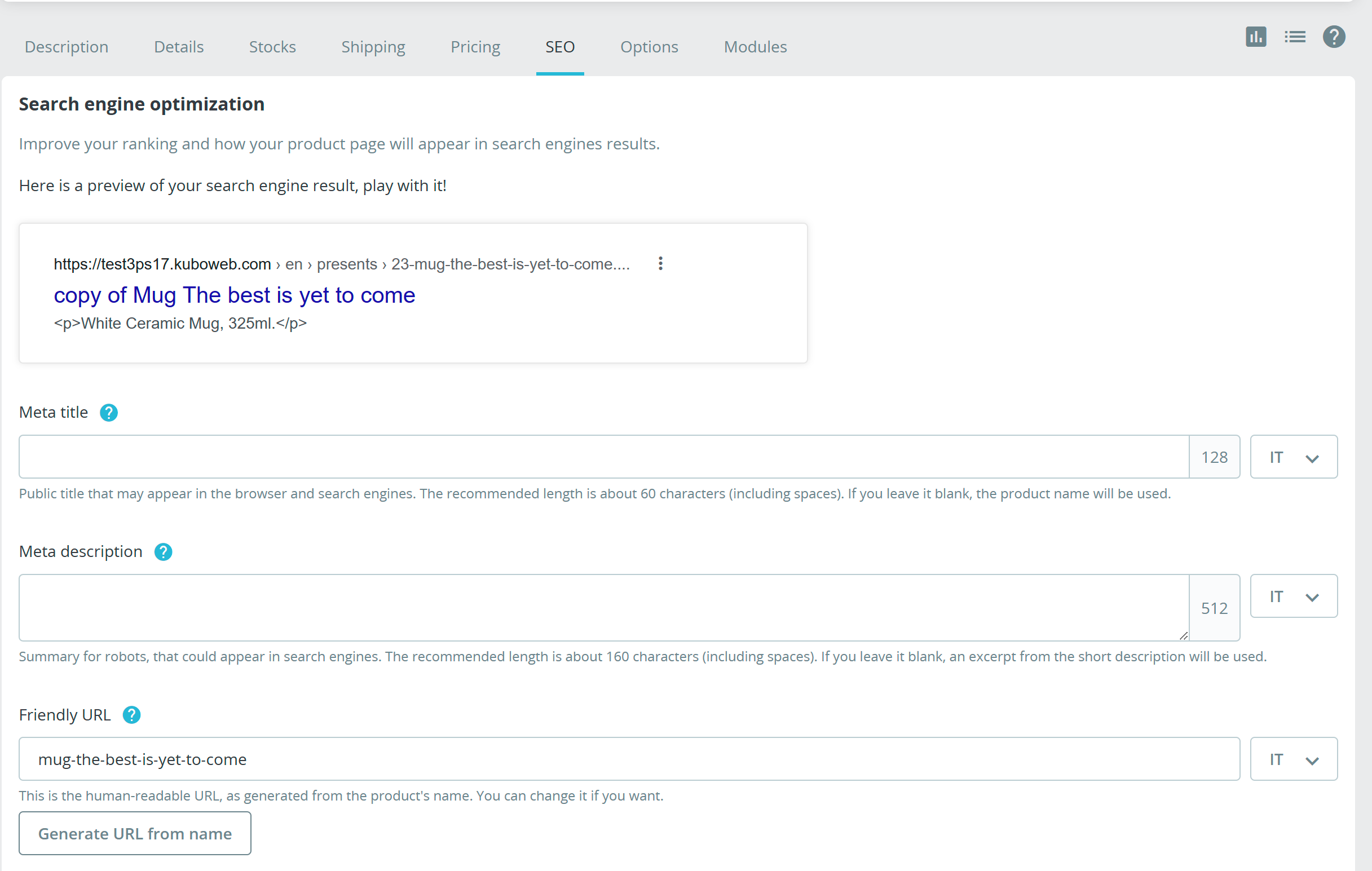Screen dimensions: 1372x871
Task: Click the Meta description help tooltip icon
Action: tap(163, 551)
